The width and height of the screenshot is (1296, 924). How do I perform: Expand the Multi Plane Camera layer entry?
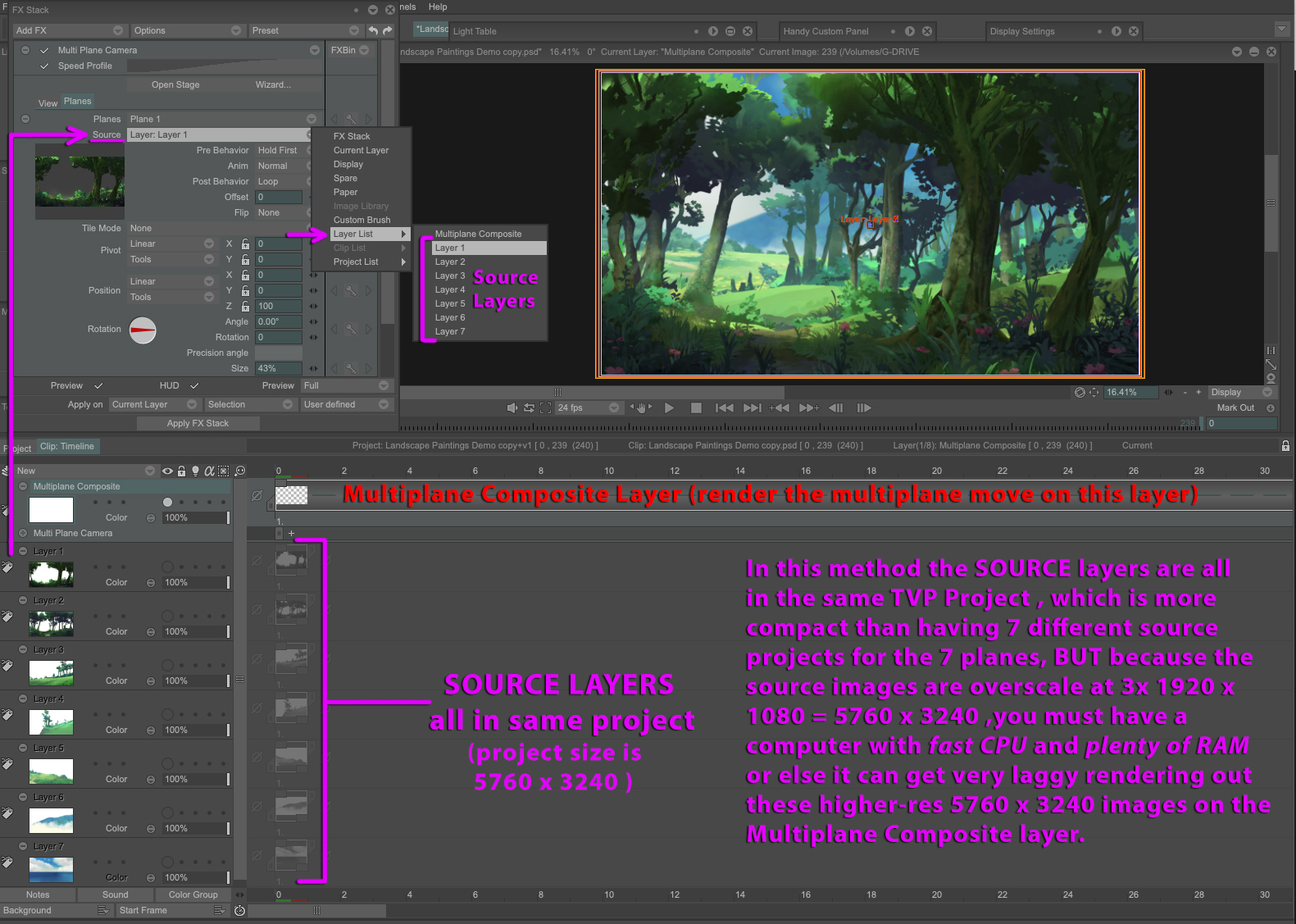23,533
